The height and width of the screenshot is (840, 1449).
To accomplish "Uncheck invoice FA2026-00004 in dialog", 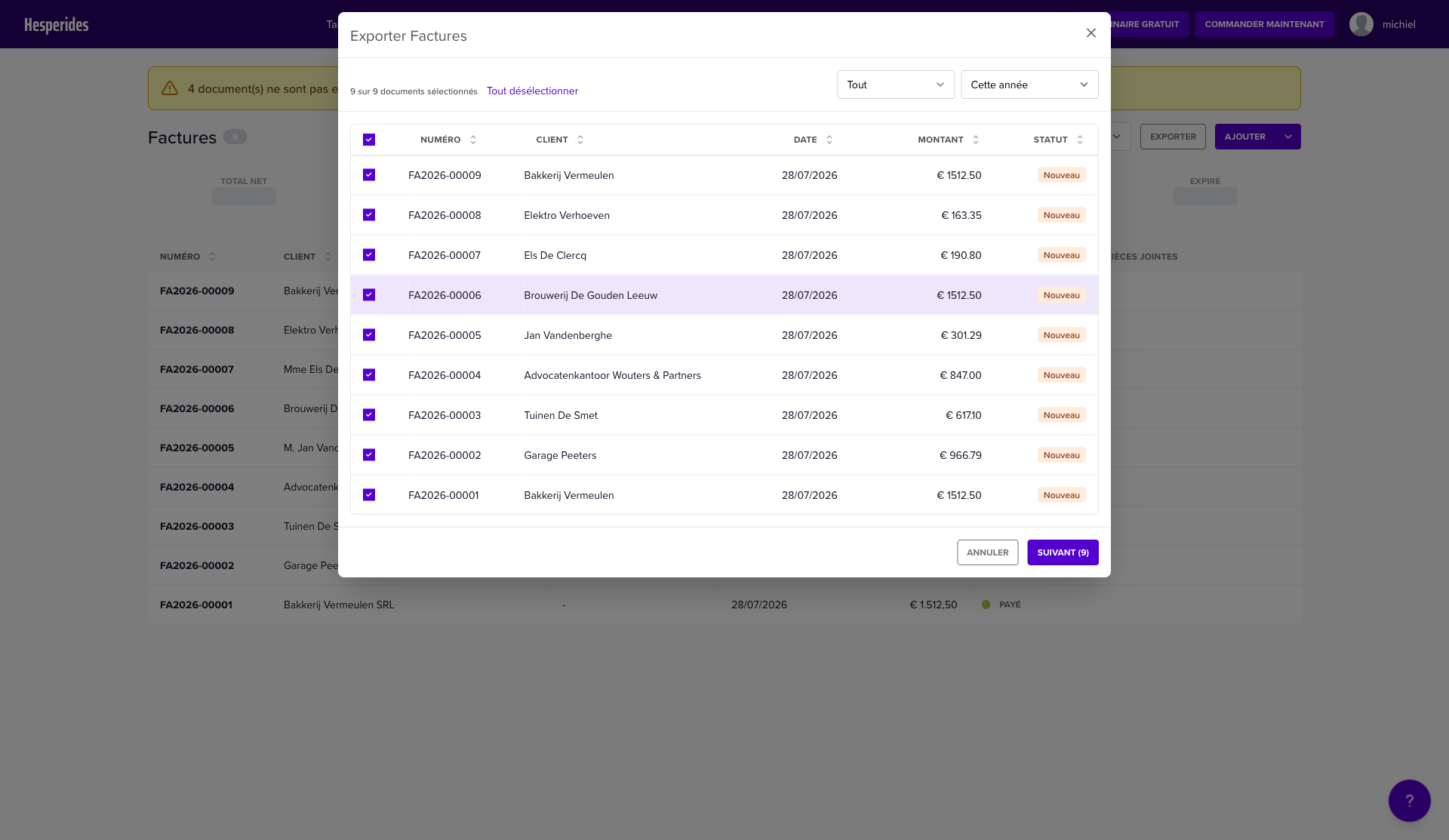I will (369, 375).
